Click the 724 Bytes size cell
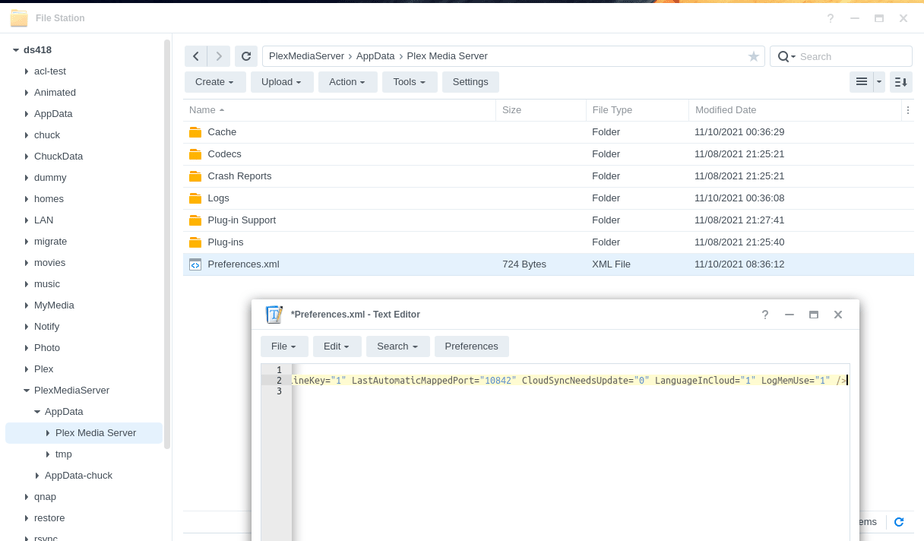924x541 pixels. click(524, 265)
